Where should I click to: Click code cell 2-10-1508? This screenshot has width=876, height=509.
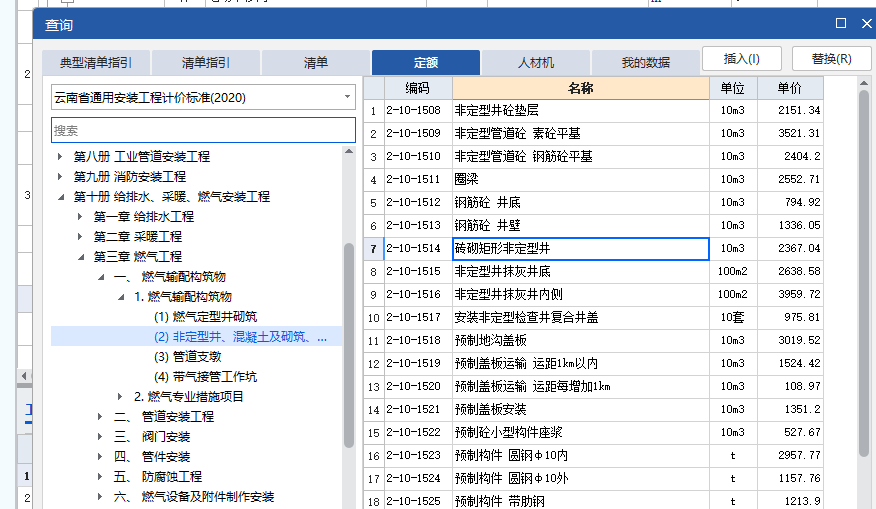pos(418,111)
